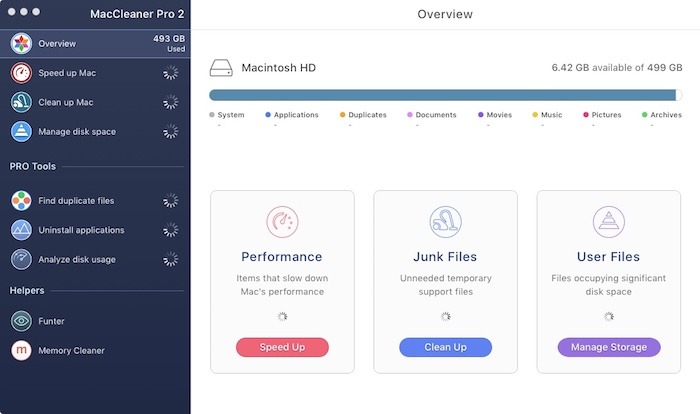
Task: Click the green Archives legend dot
Action: pyautogui.click(x=645, y=115)
